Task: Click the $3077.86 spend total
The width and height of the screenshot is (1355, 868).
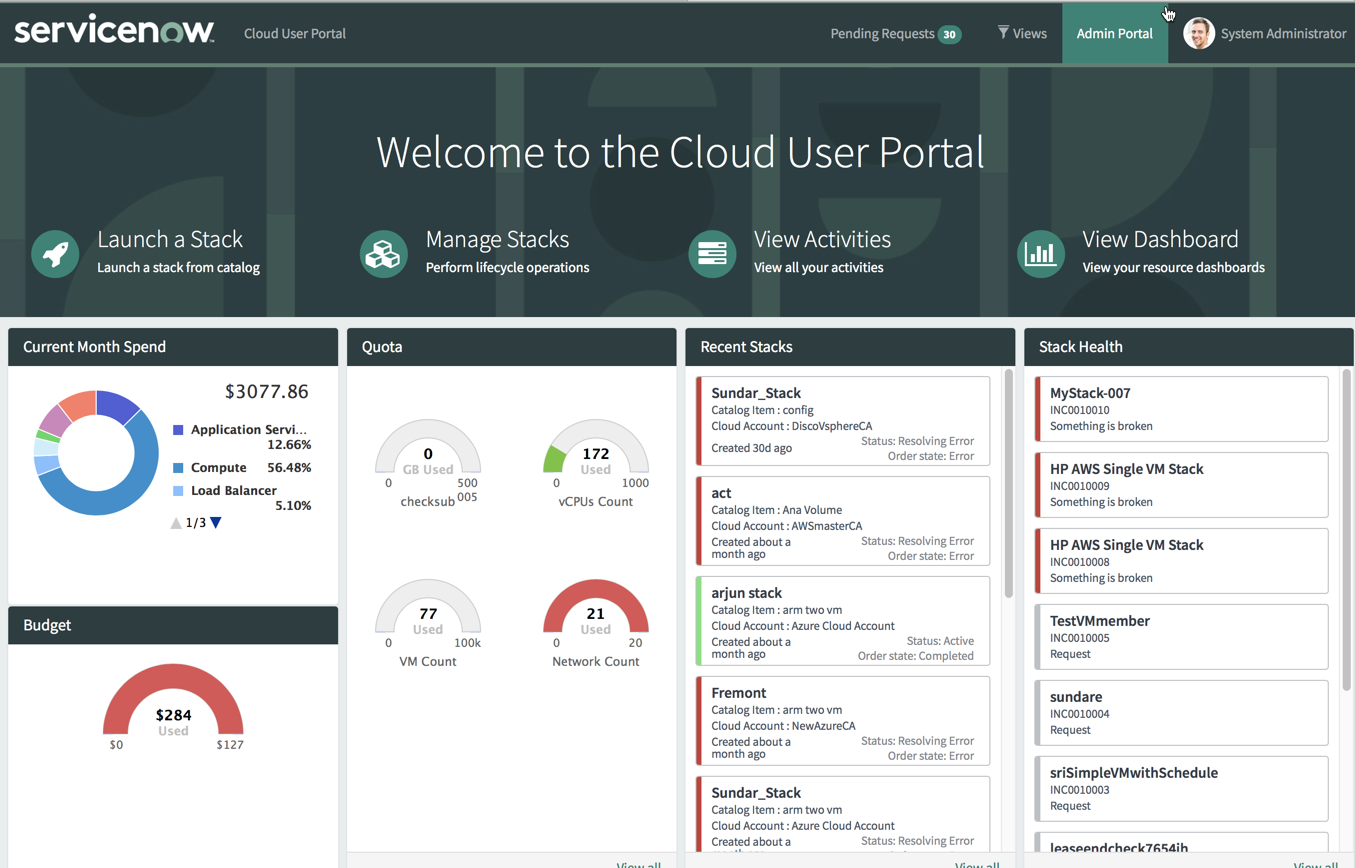Action: pos(266,392)
